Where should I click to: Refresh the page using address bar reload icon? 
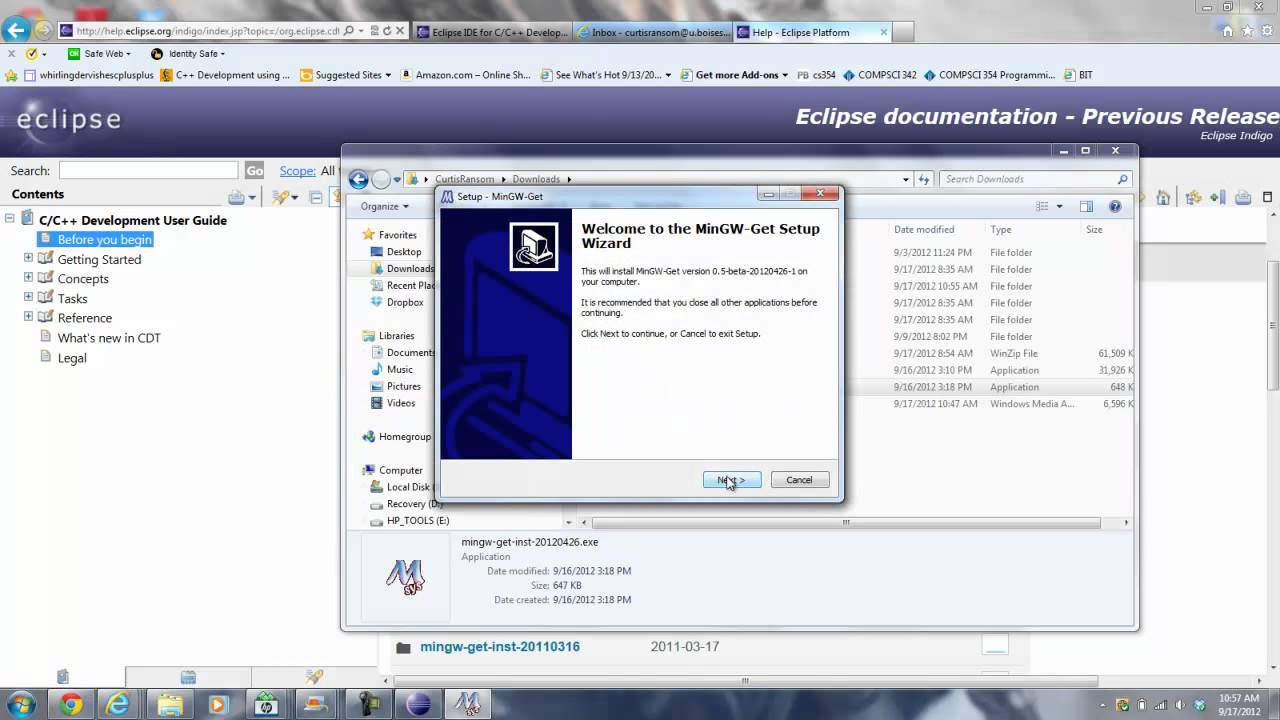pyautogui.click(x=387, y=31)
